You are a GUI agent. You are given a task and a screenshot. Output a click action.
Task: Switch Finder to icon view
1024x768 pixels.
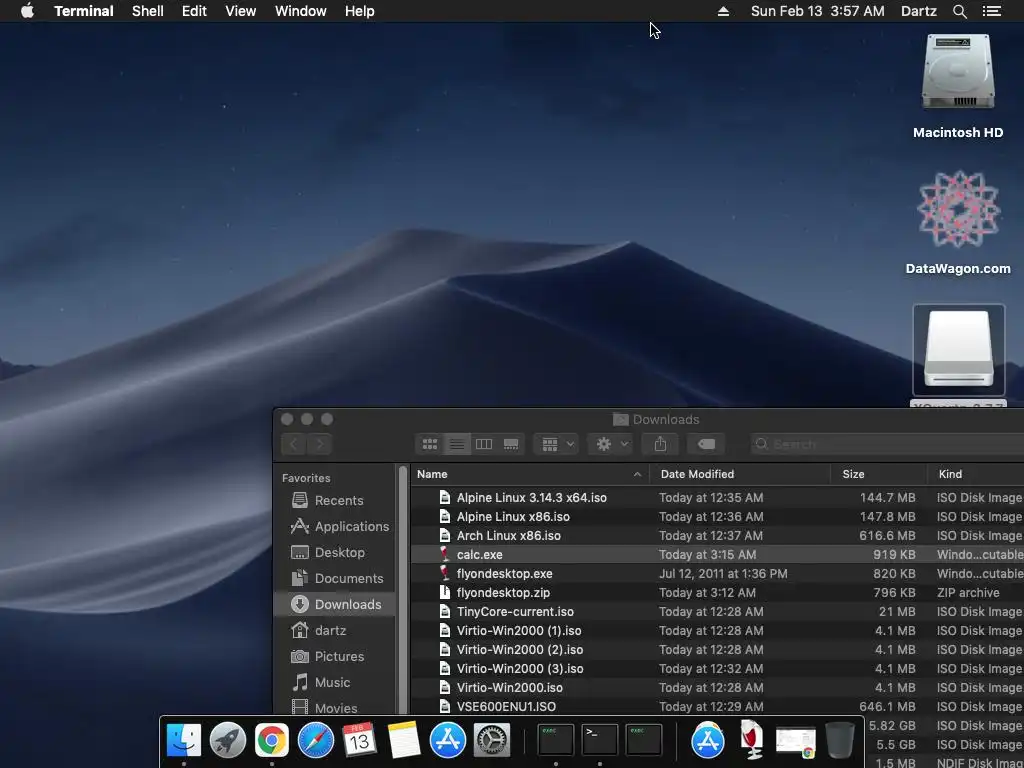tap(430, 444)
